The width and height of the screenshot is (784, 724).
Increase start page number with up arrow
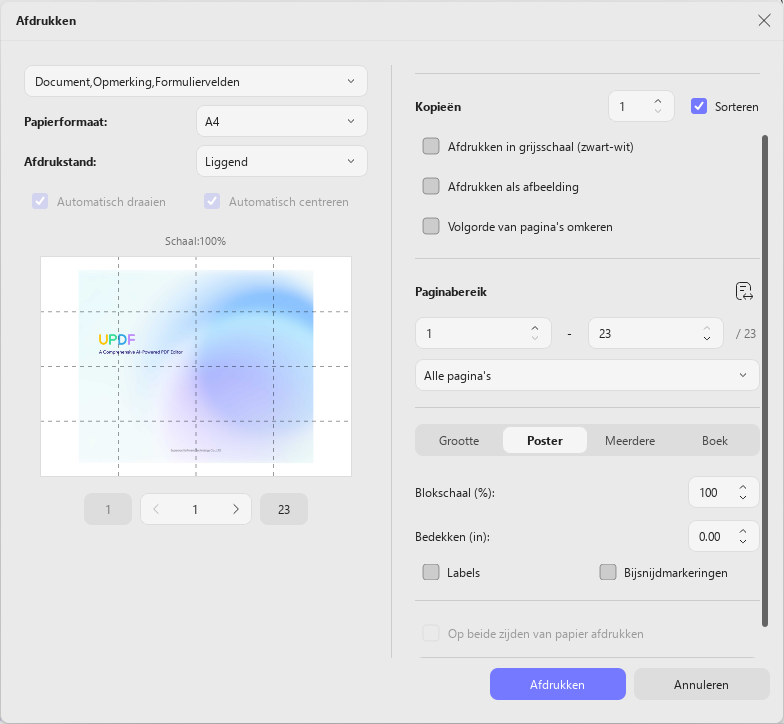tap(535, 328)
